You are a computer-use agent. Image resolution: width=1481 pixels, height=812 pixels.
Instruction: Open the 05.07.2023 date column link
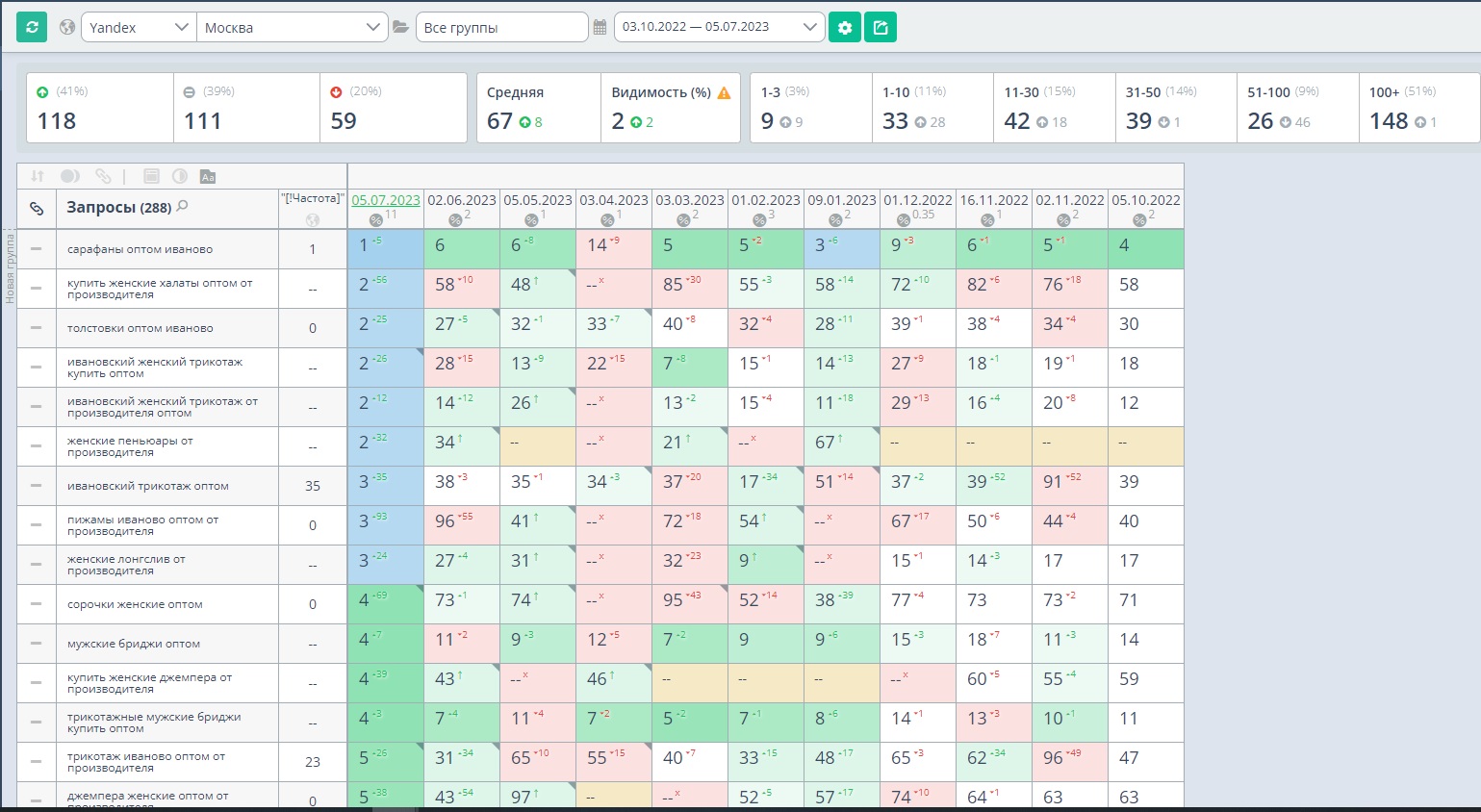tap(385, 200)
